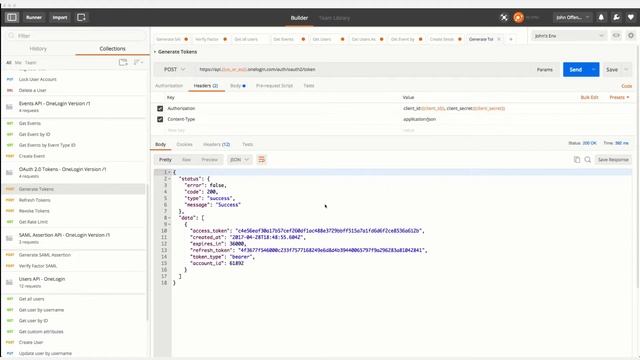Click the collections Filter search field

76,36
